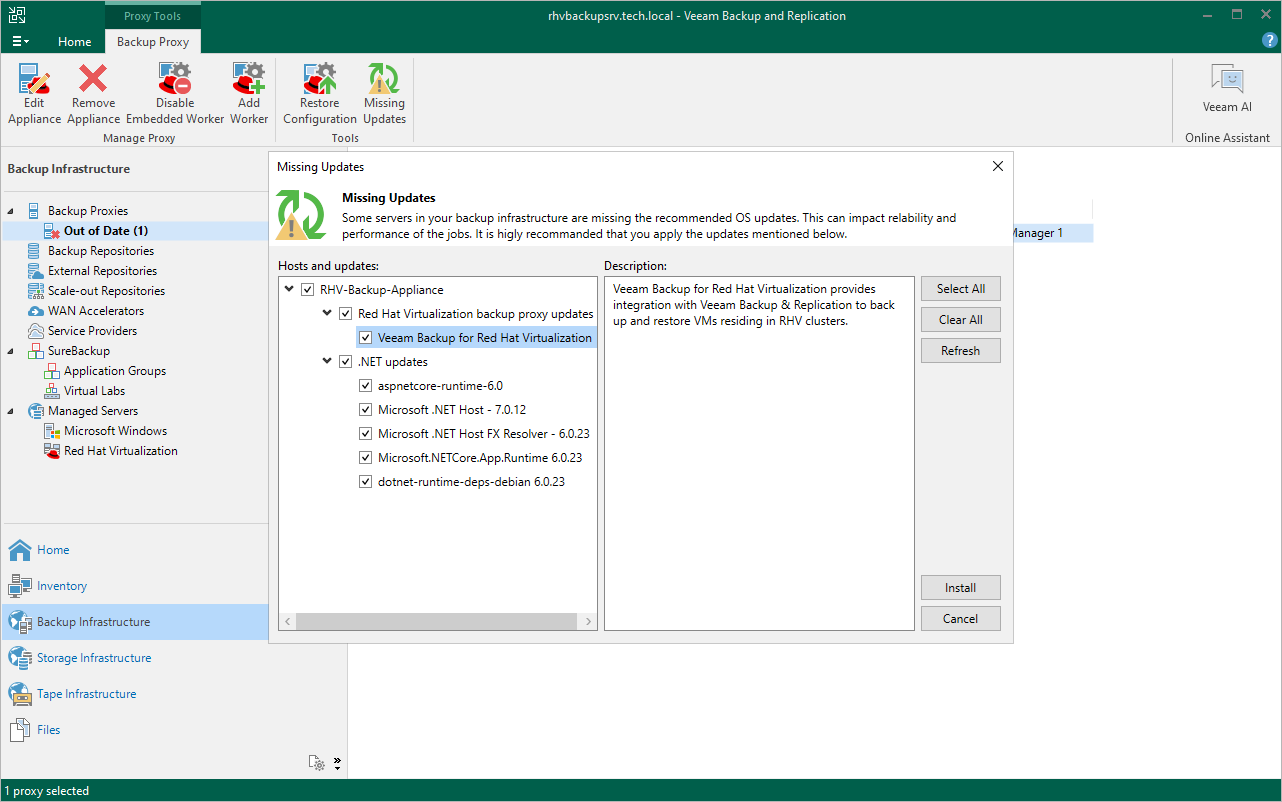The height and width of the screenshot is (802, 1282).
Task: Uncheck aspnetcore-runtime-6.0 update
Action: click(366, 386)
